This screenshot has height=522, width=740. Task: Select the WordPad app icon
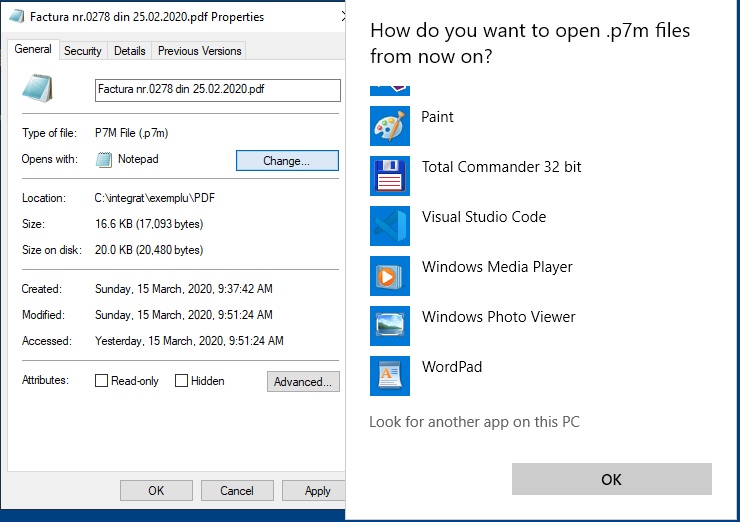[390, 376]
